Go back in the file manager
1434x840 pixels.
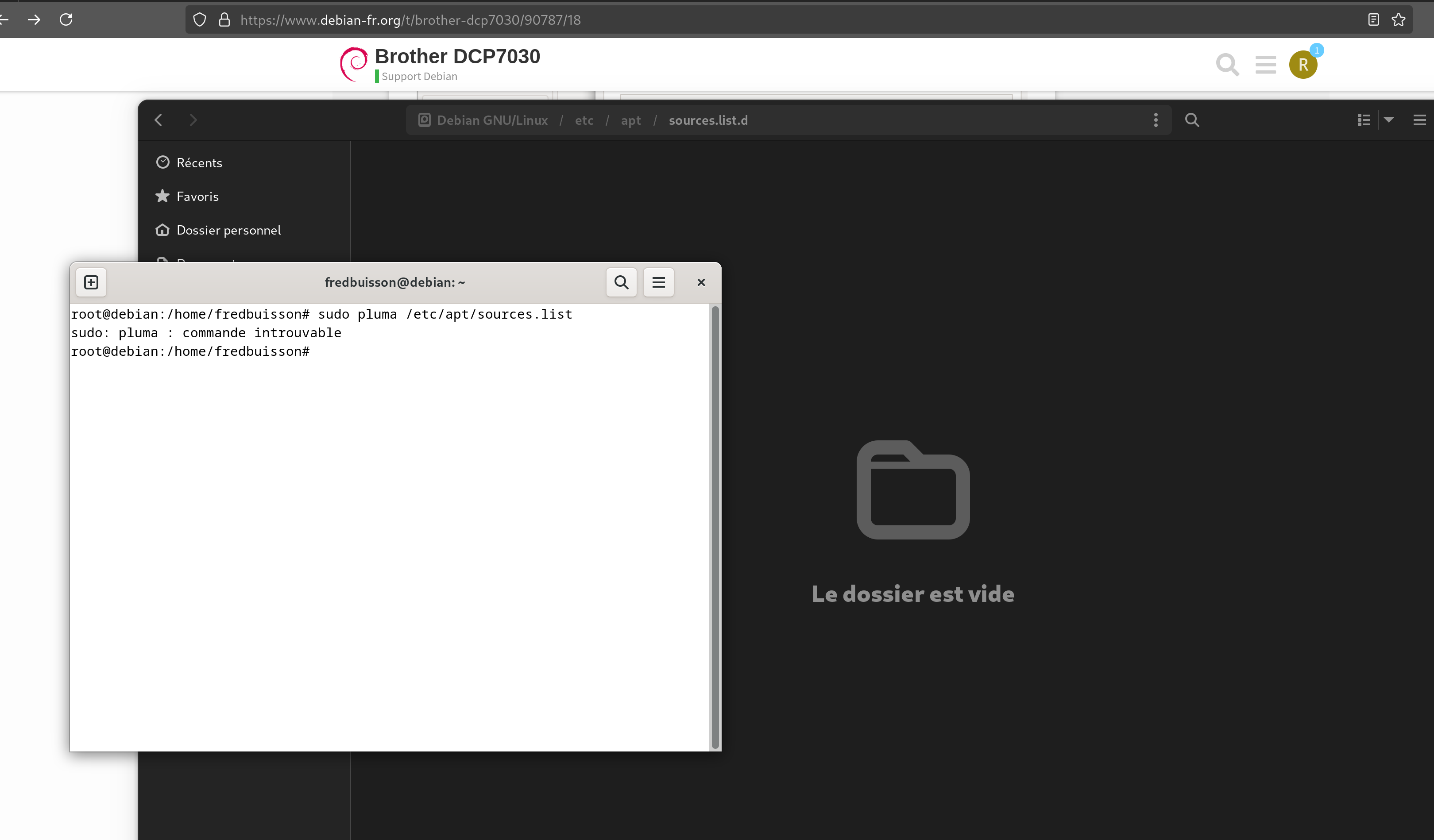point(159,120)
